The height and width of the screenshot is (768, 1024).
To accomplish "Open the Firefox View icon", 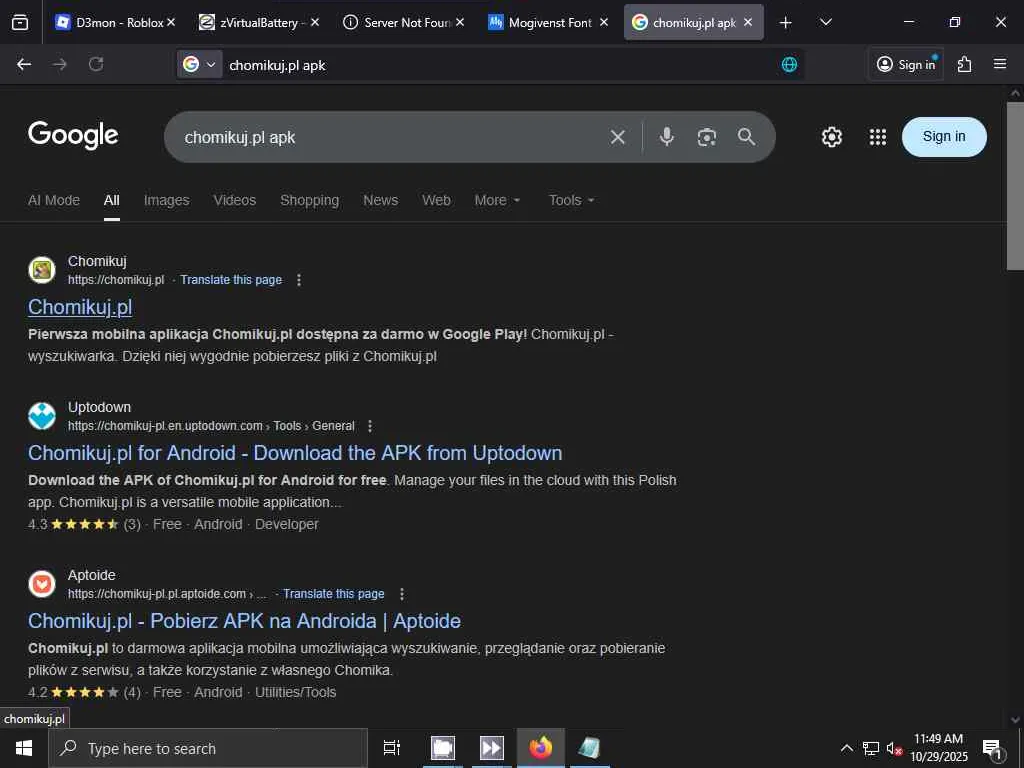I will pos(20,22).
